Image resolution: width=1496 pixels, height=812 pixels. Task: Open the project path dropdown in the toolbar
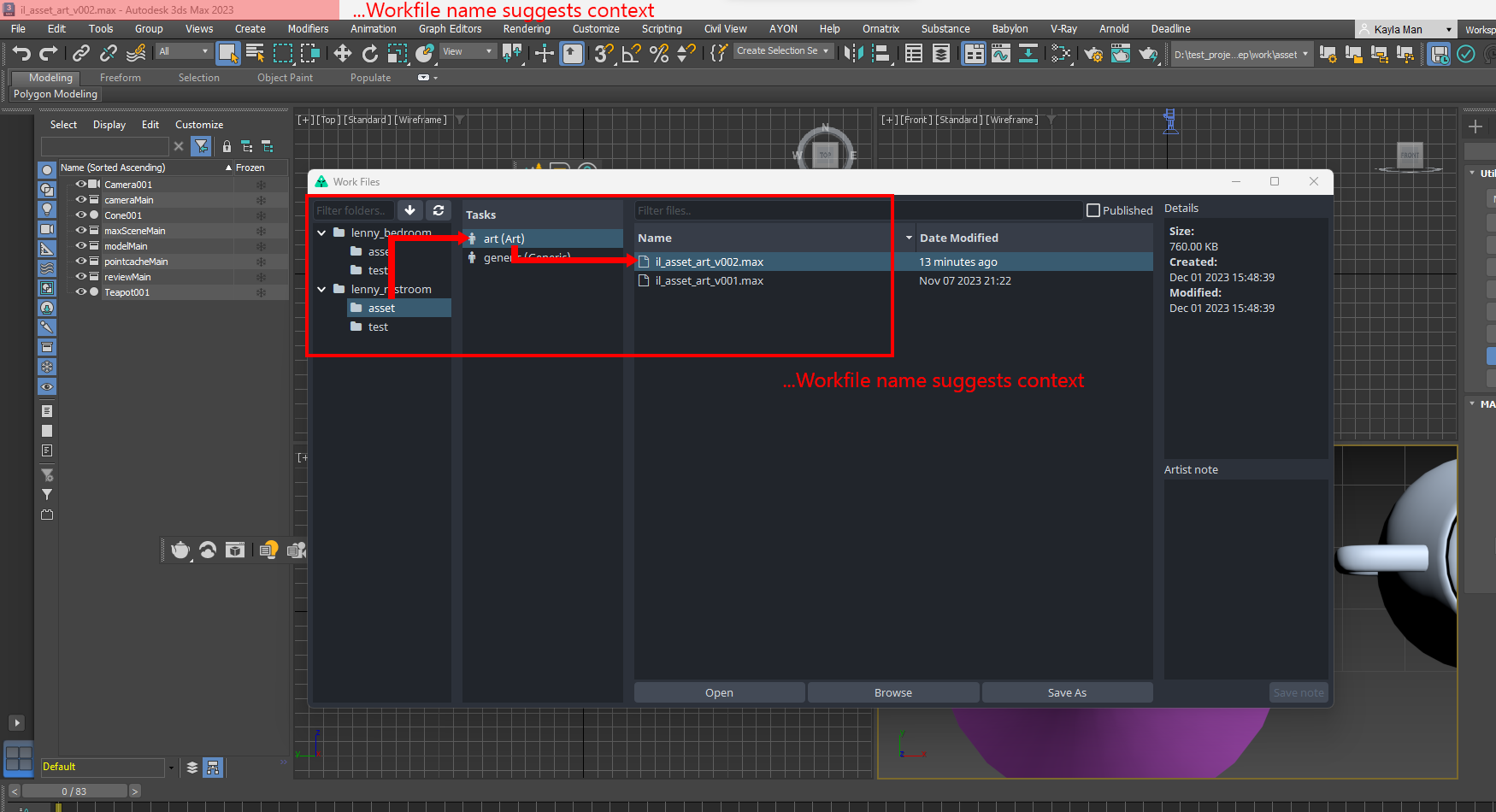click(1241, 55)
